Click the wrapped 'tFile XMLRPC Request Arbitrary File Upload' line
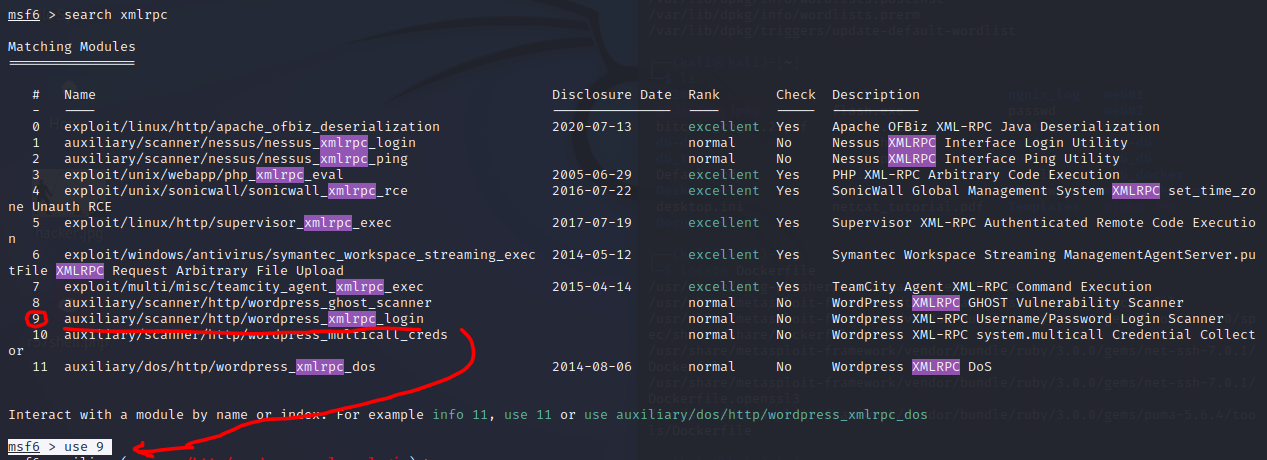The width and height of the screenshot is (1267, 460). click(x=176, y=271)
